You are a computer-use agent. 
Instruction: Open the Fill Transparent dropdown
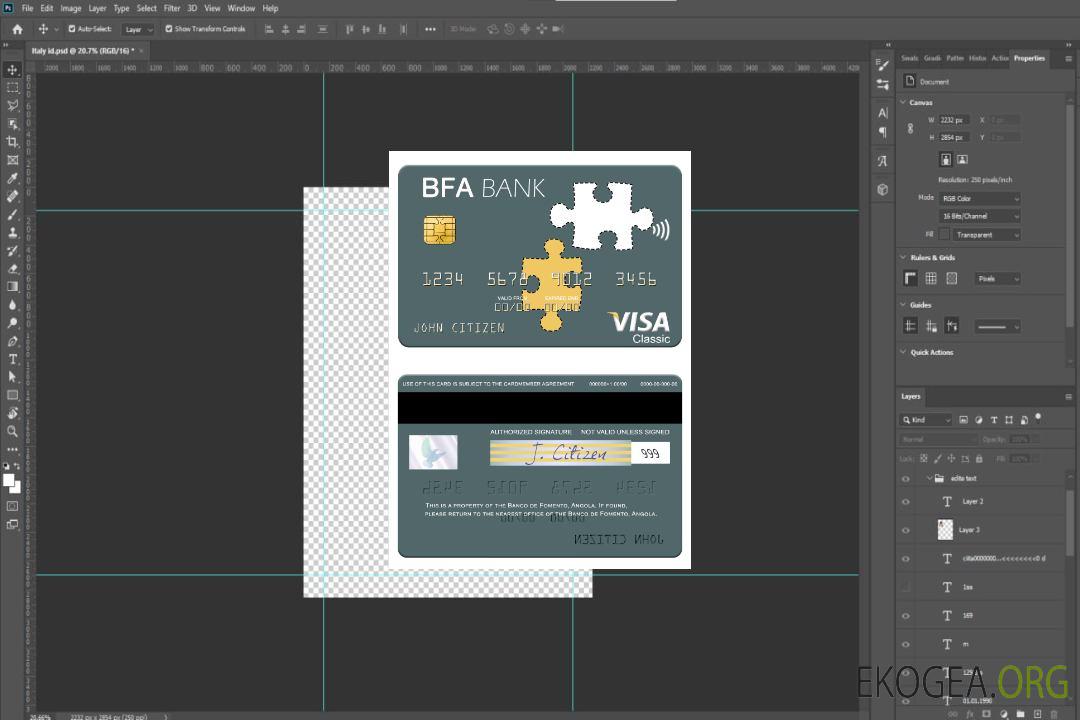pos(986,235)
